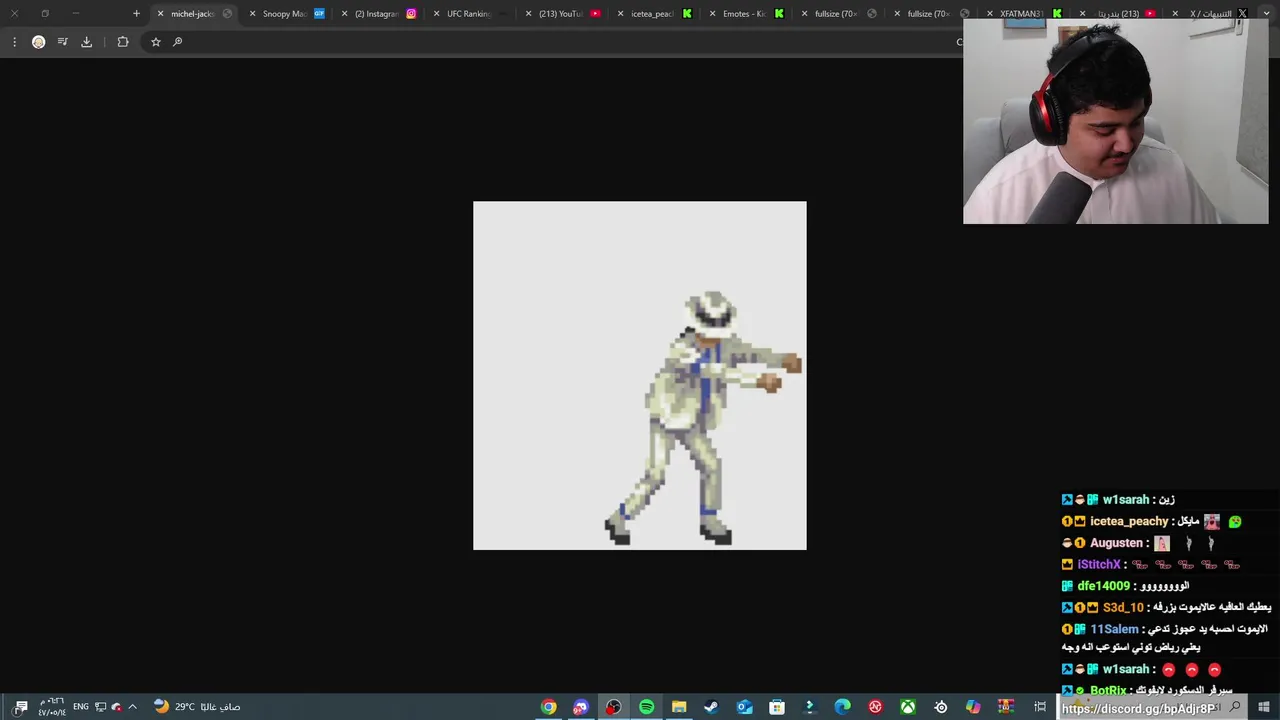Open Task View on the taskbar
The image size is (1280, 720).
[x=1040, y=707]
